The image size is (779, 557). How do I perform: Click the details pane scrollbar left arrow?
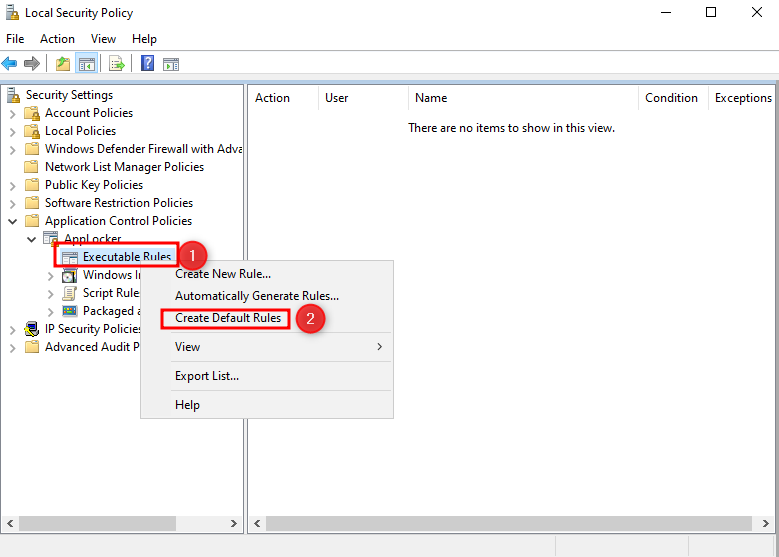click(257, 523)
